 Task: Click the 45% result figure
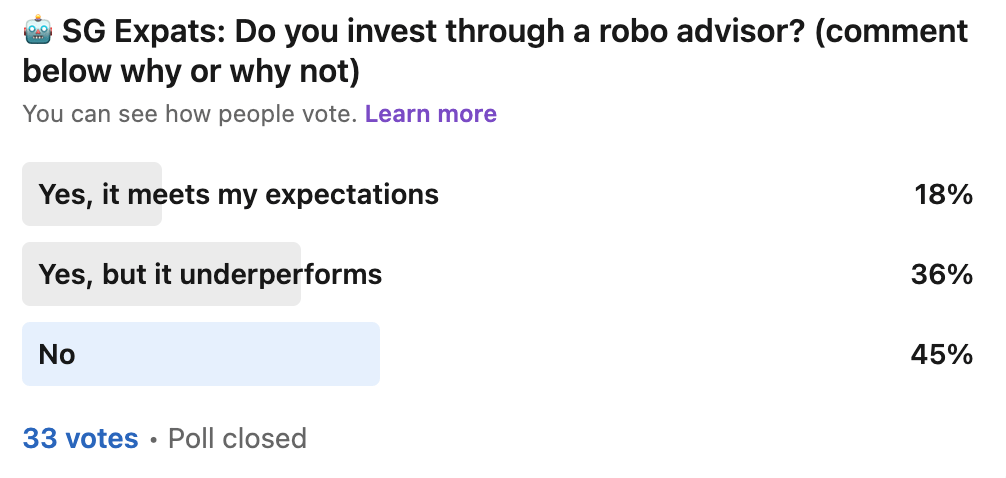(x=942, y=354)
